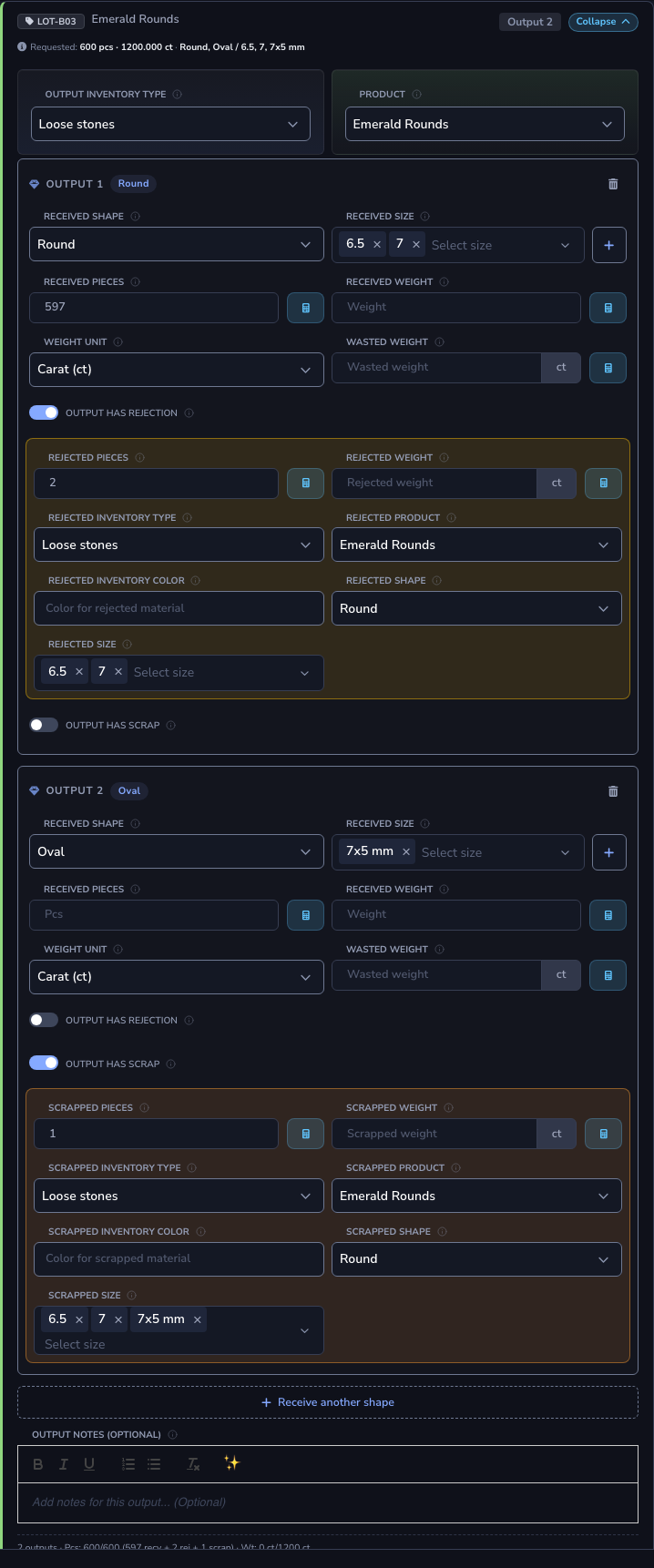Remove 6.5 tag from Output 1 received size
The height and width of the screenshot is (1568, 654).
pyautogui.click(x=377, y=244)
